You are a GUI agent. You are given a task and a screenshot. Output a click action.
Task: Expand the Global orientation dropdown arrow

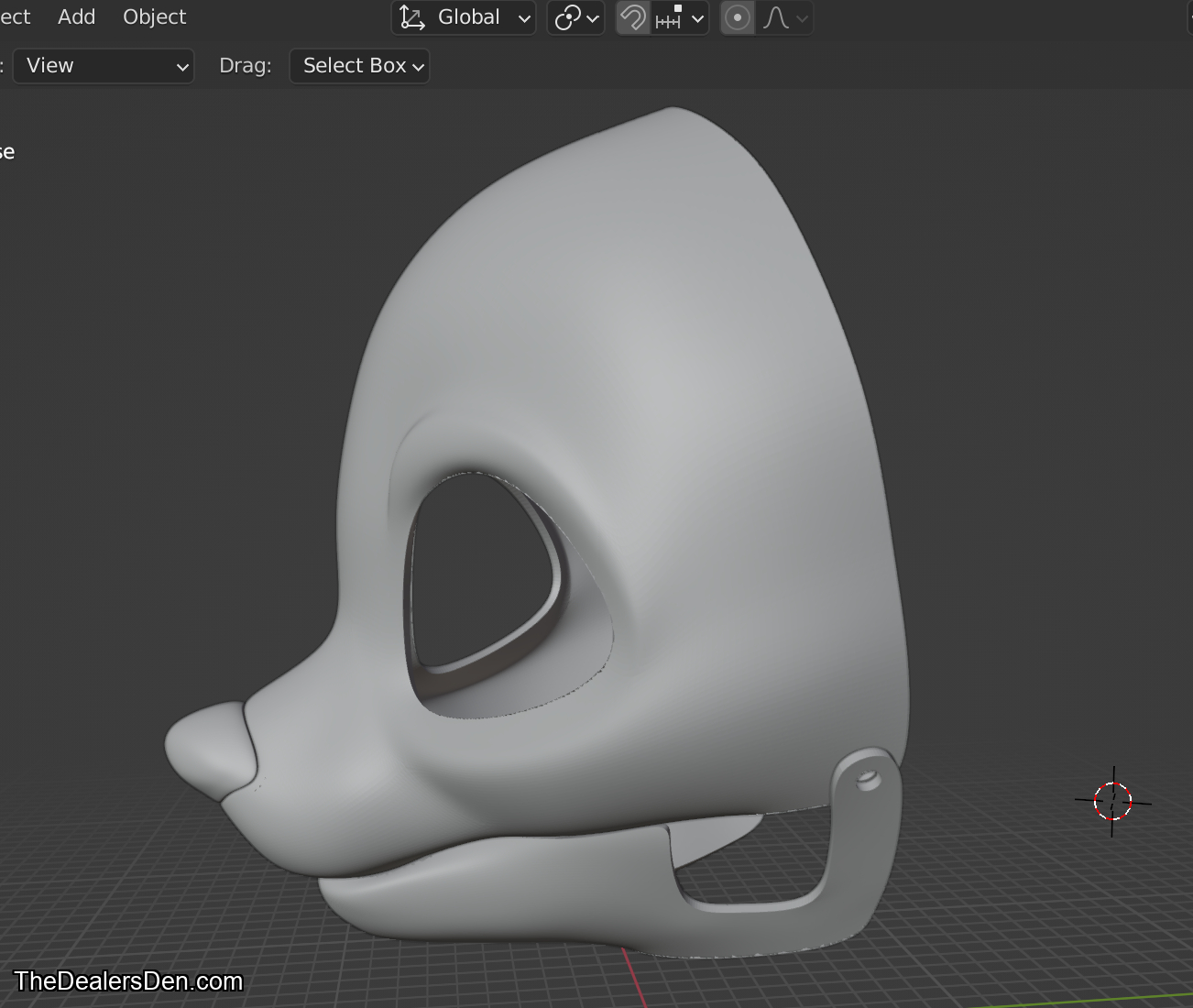524,18
